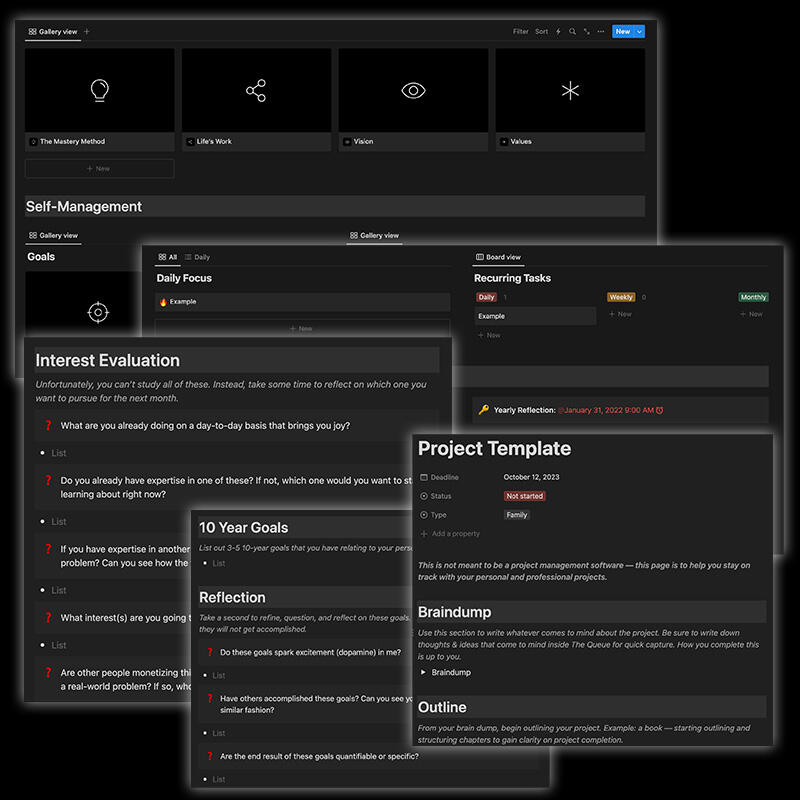Expand the Braindump toggle triangle
Image resolution: width=800 pixels, height=800 pixels.
pos(424,673)
